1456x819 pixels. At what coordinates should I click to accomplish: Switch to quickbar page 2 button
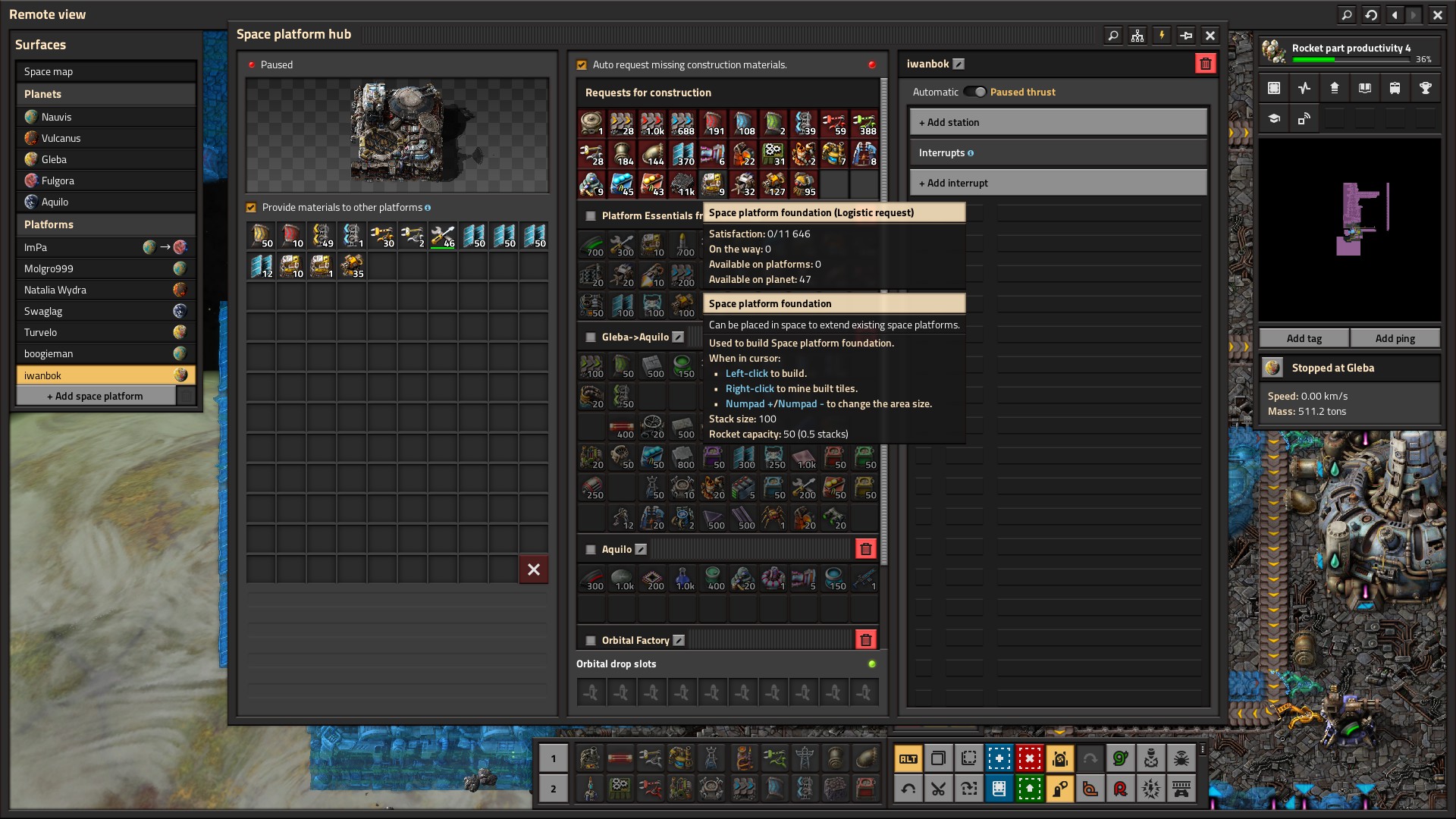554,789
